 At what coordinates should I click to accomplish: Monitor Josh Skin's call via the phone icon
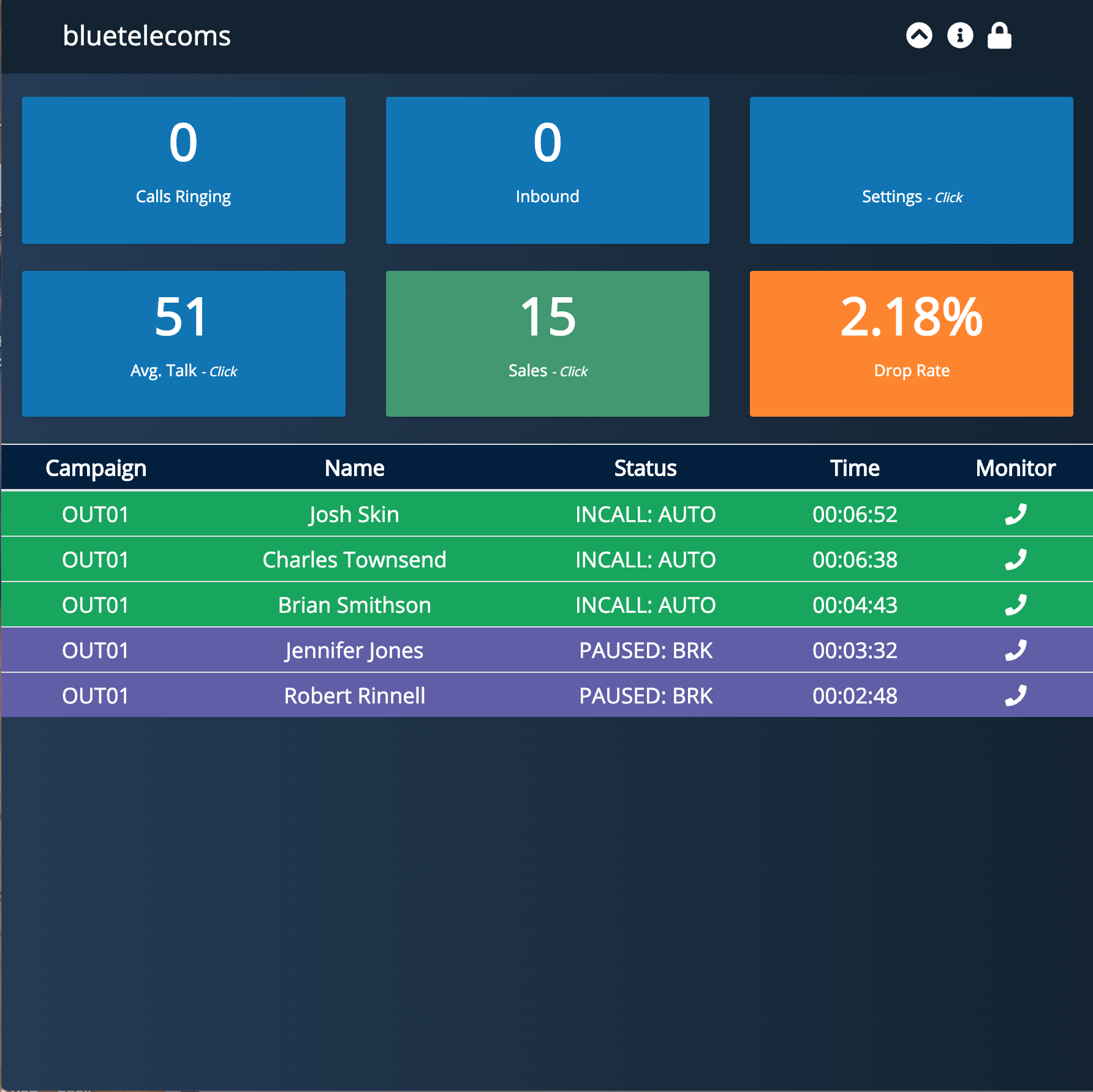click(1016, 514)
